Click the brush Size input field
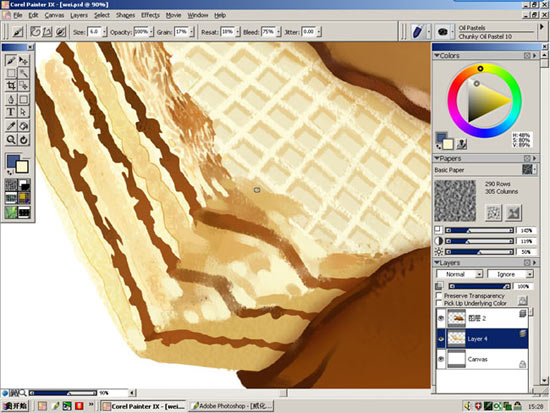Viewport: 550px width, 413px height. point(94,32)
